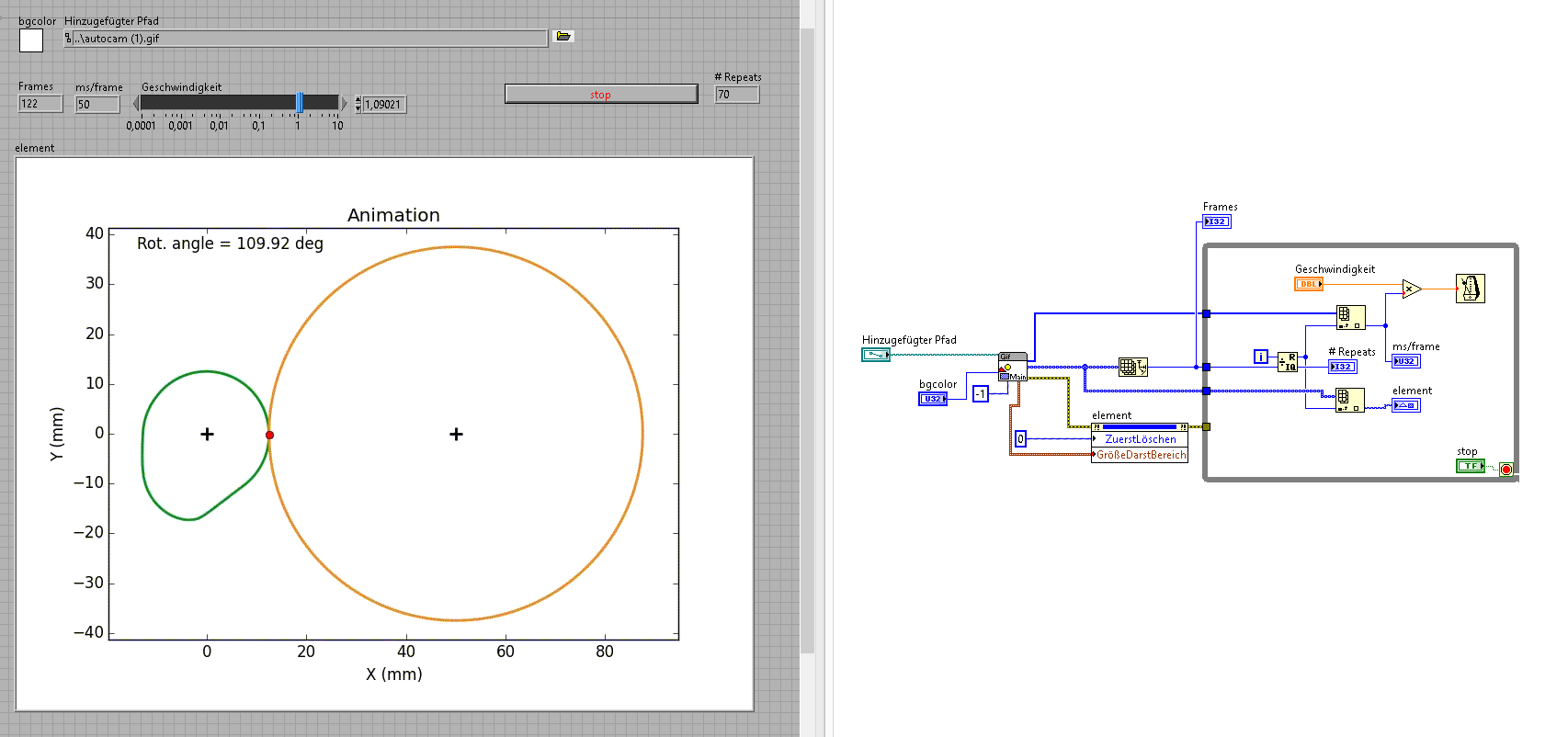Click the # Repeats label on front panel

[738, 77]
